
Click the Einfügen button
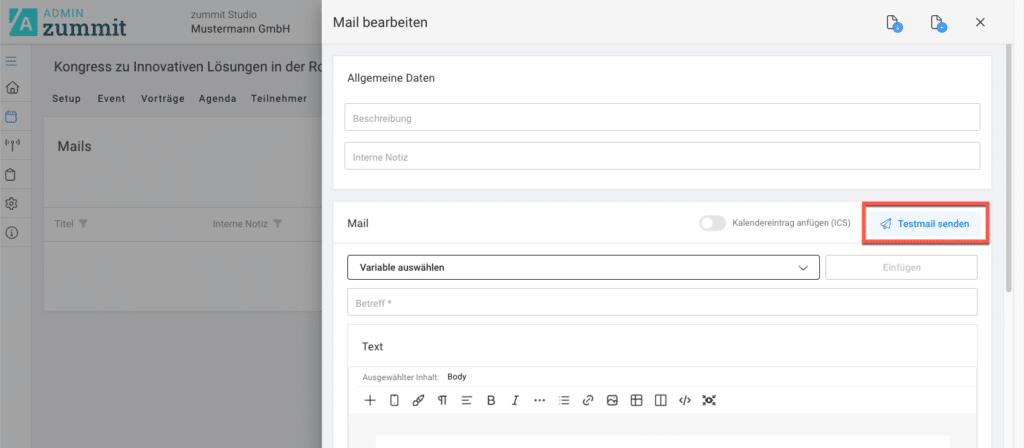(x=901, y=268)
